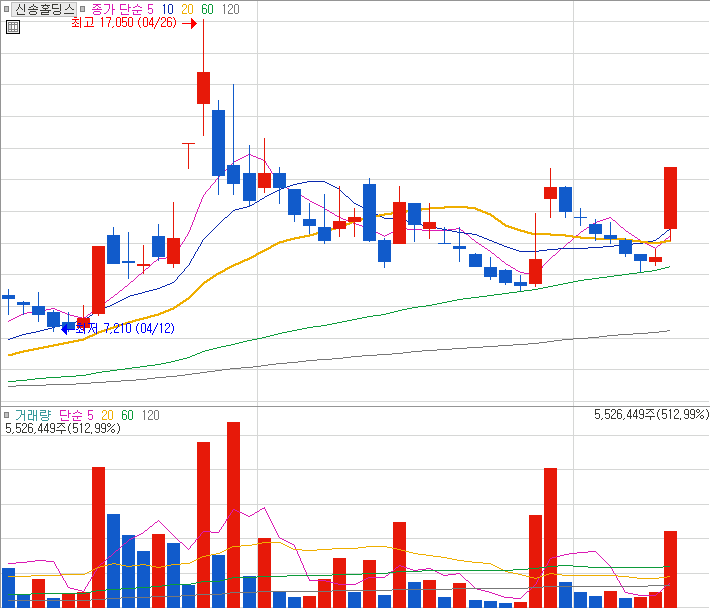Open the data table grid icon
This screenshot has height=608, width=710.
tap(13, 27)
